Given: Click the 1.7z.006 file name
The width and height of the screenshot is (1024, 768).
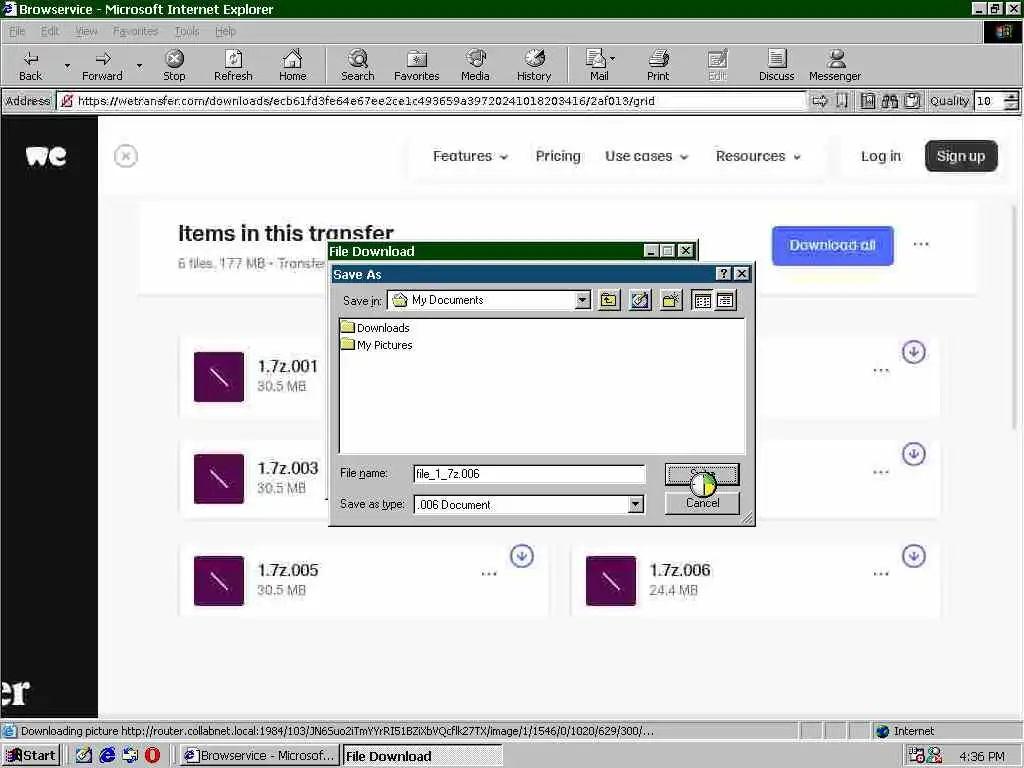Looking at the screenshot, I should pos(680,570).
